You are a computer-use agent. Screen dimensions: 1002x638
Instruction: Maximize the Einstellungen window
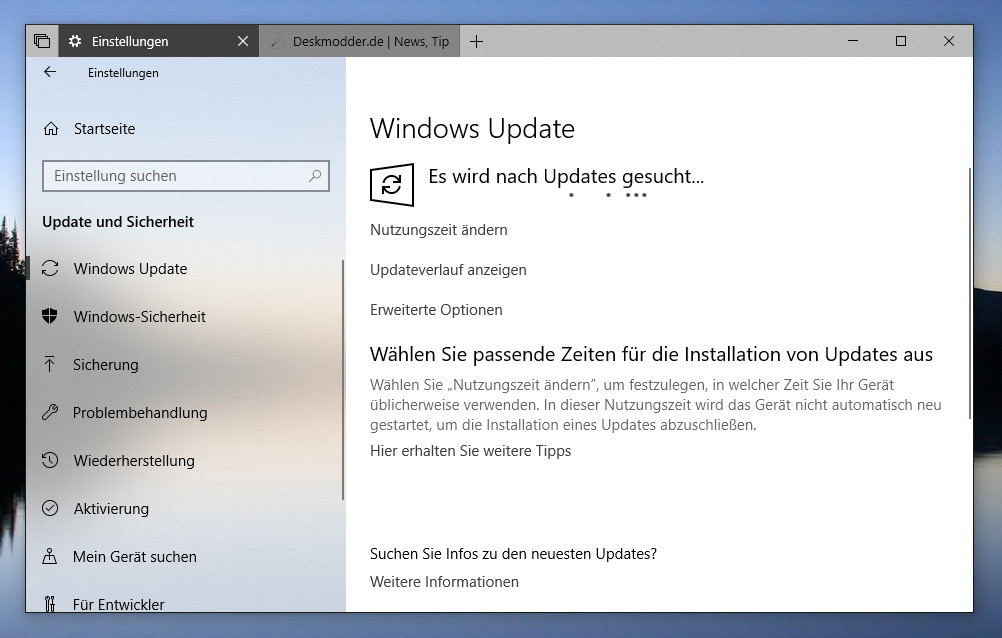point(900,41)
